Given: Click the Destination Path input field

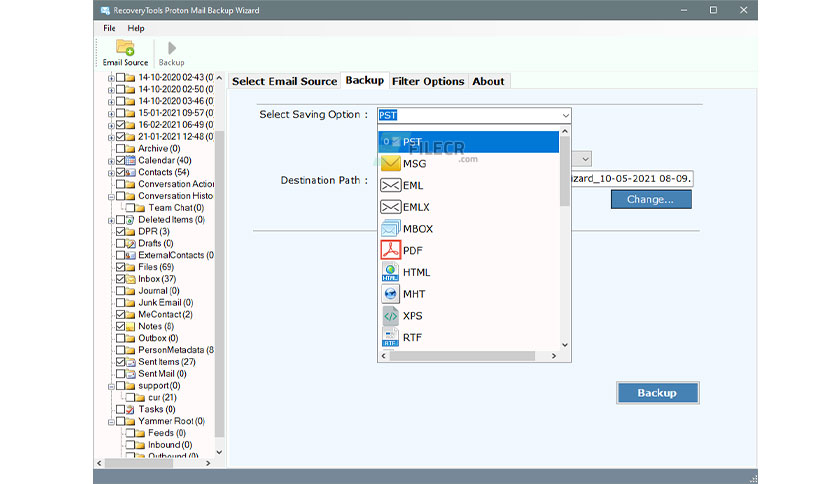Looking at the screenshot, I should point(632,179).
